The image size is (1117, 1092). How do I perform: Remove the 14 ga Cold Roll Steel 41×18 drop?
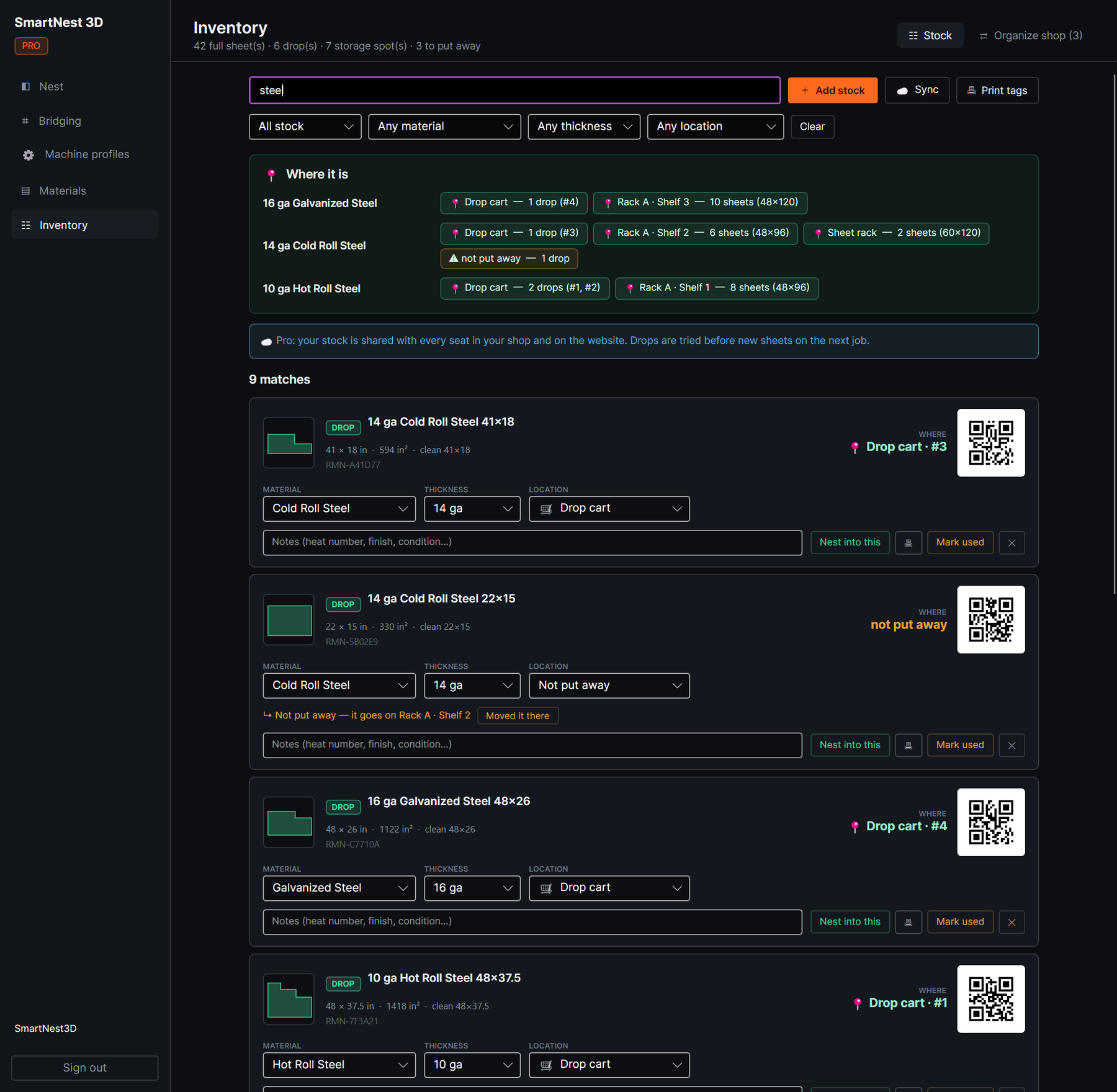[x=1012, y=543]
